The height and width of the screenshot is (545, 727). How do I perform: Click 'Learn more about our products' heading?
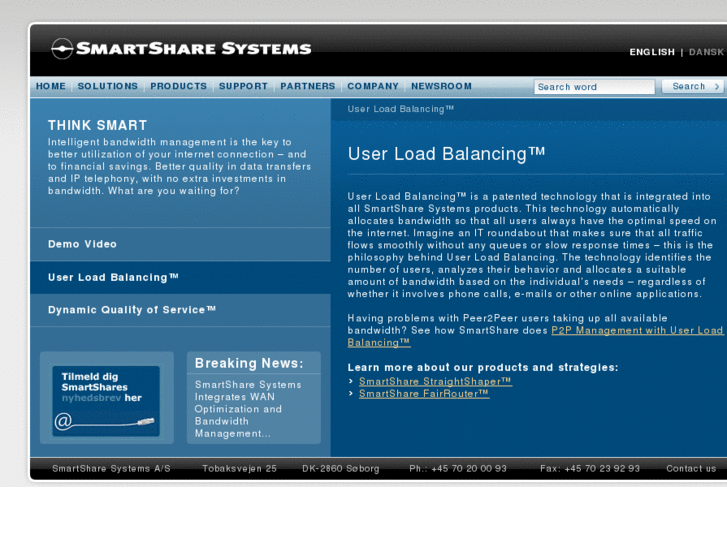(x=483, y=367)
